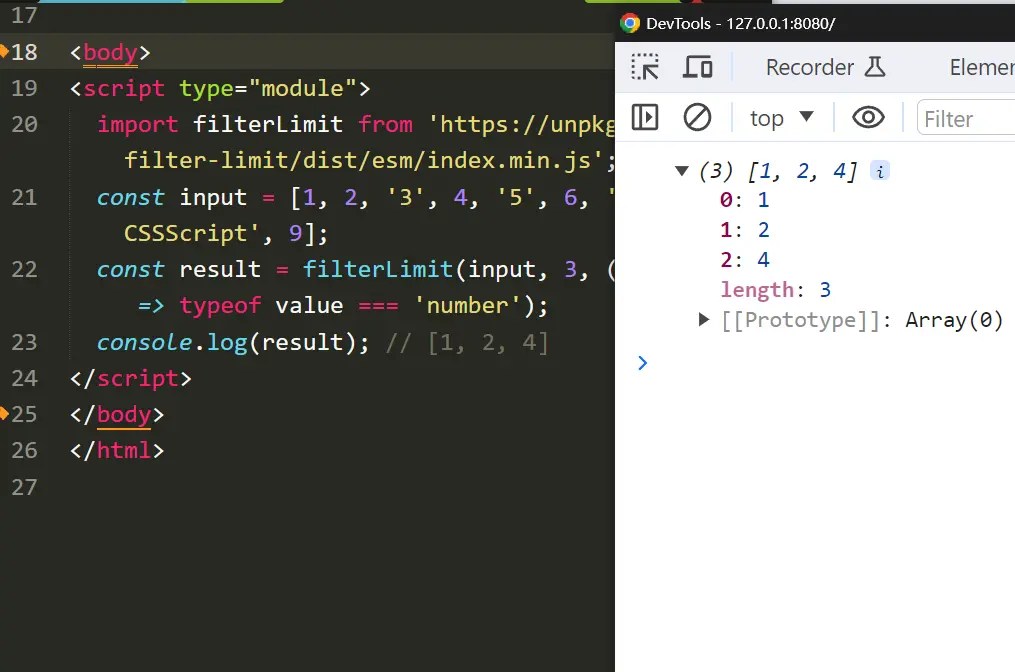Screen dimensions: 1015x672
Task: Select the '0: 1' array entry
Action: pos(744,200)
